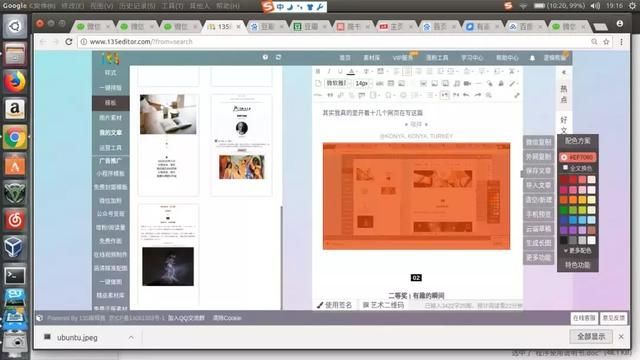Viewport: 640px width, 360px height.
Task: Click the redo arrow in toolbar
Action: click(477, 95)
